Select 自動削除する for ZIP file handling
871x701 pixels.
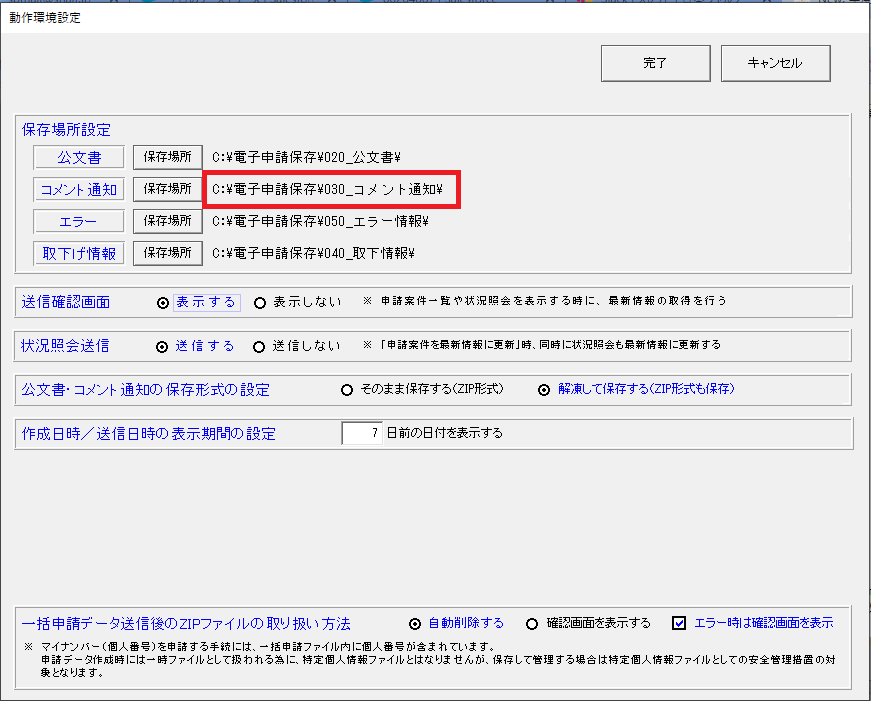coord(416,623)
